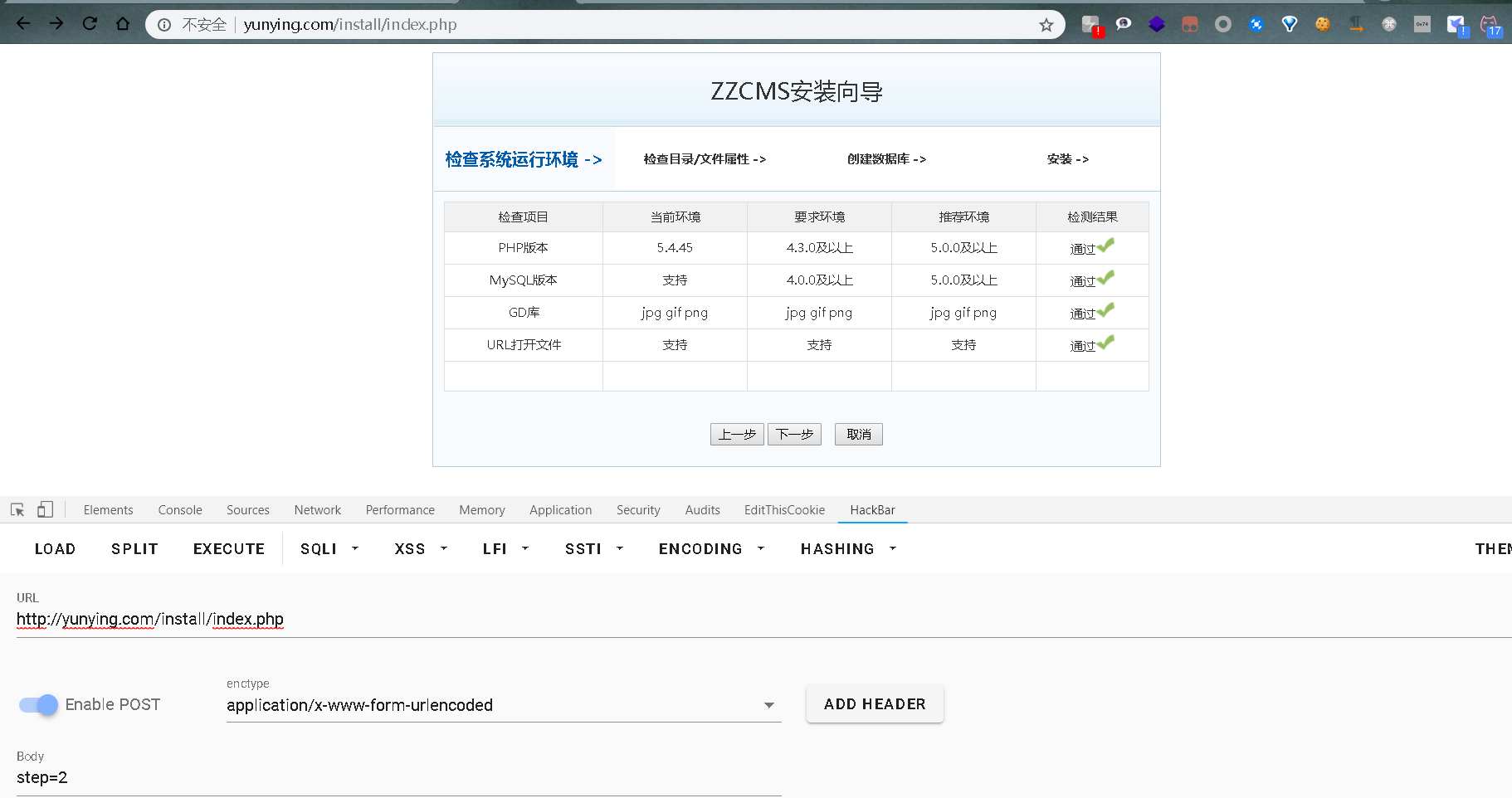Open the SSTI dropdown menu
The width and height of the screenshot is (1512, 798).
click(594, 548)
